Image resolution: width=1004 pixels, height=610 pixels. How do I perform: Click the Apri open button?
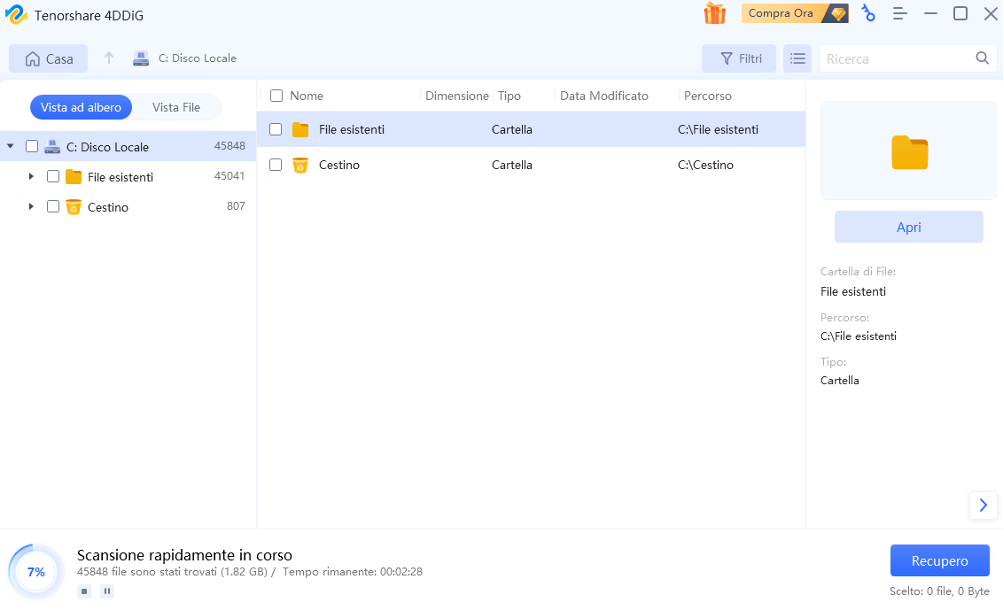(909, 227)
